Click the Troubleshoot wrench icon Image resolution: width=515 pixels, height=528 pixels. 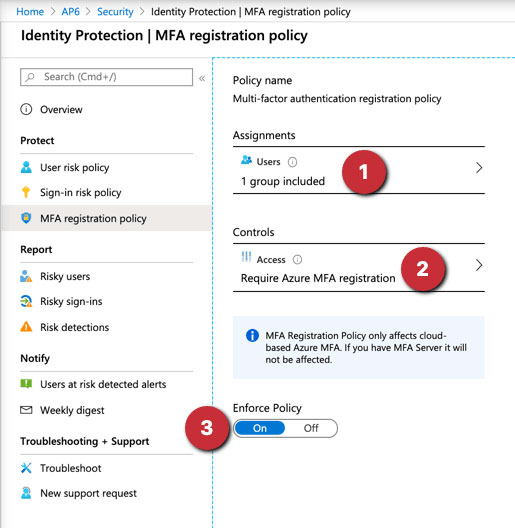(26, 468)
